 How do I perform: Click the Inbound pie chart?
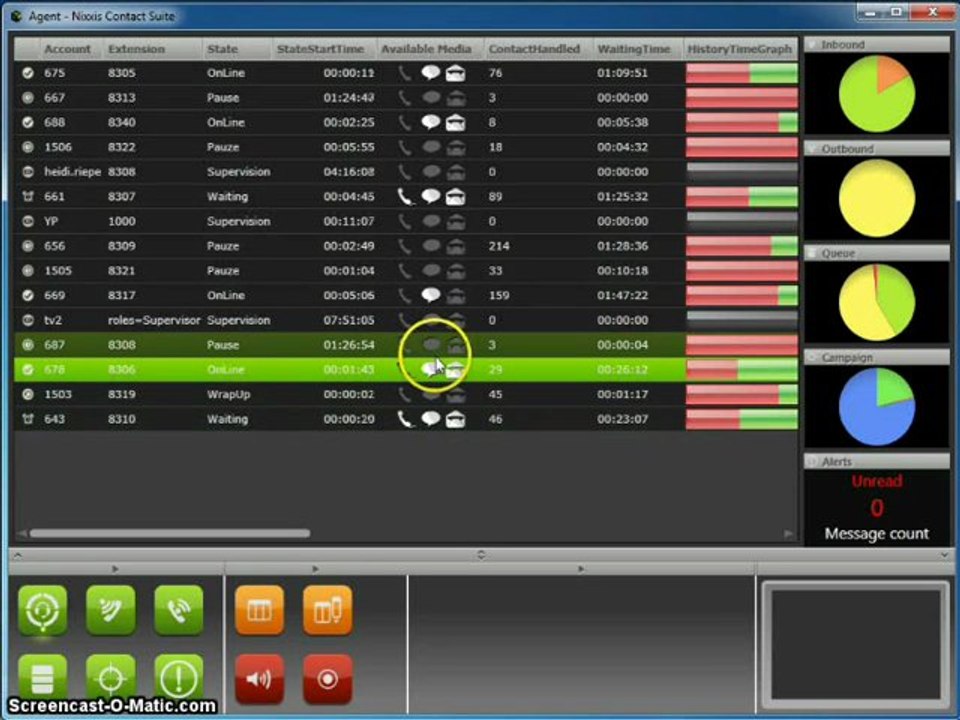pos(877,94)
